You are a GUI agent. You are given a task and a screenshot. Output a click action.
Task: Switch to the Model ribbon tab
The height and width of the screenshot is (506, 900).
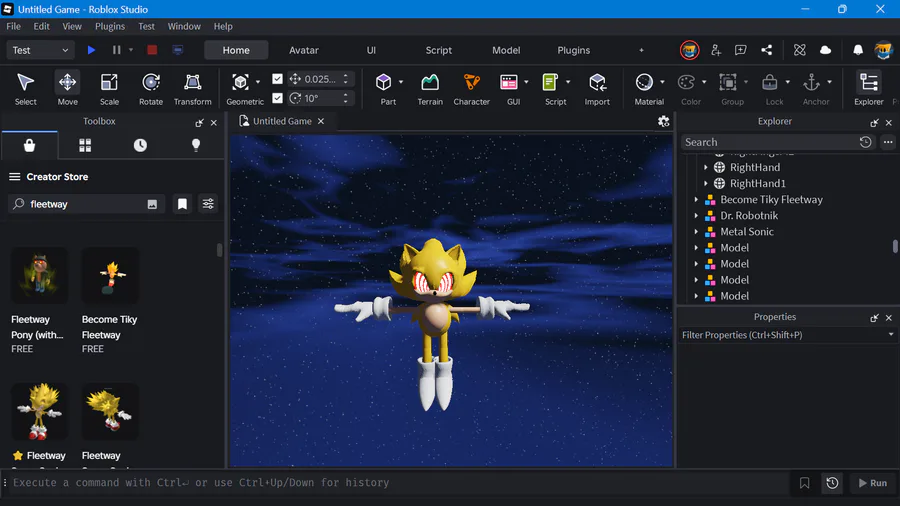(x=506, y=50)
